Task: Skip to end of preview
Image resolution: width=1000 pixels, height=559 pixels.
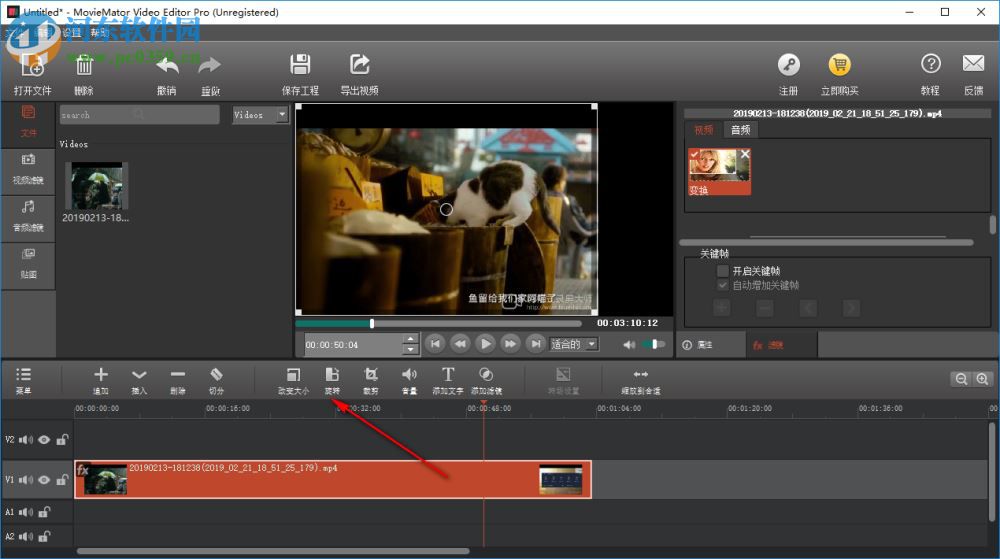Action: (536, 344)
